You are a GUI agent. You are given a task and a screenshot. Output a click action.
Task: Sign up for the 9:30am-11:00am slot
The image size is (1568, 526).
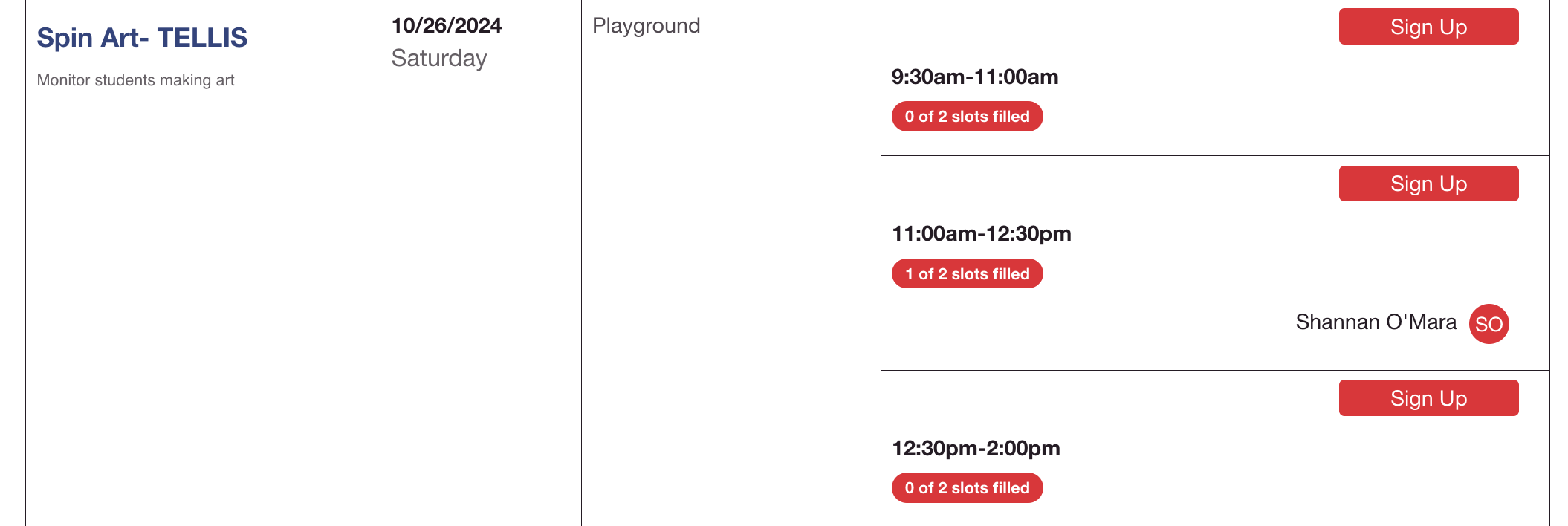pos(1428,27)
